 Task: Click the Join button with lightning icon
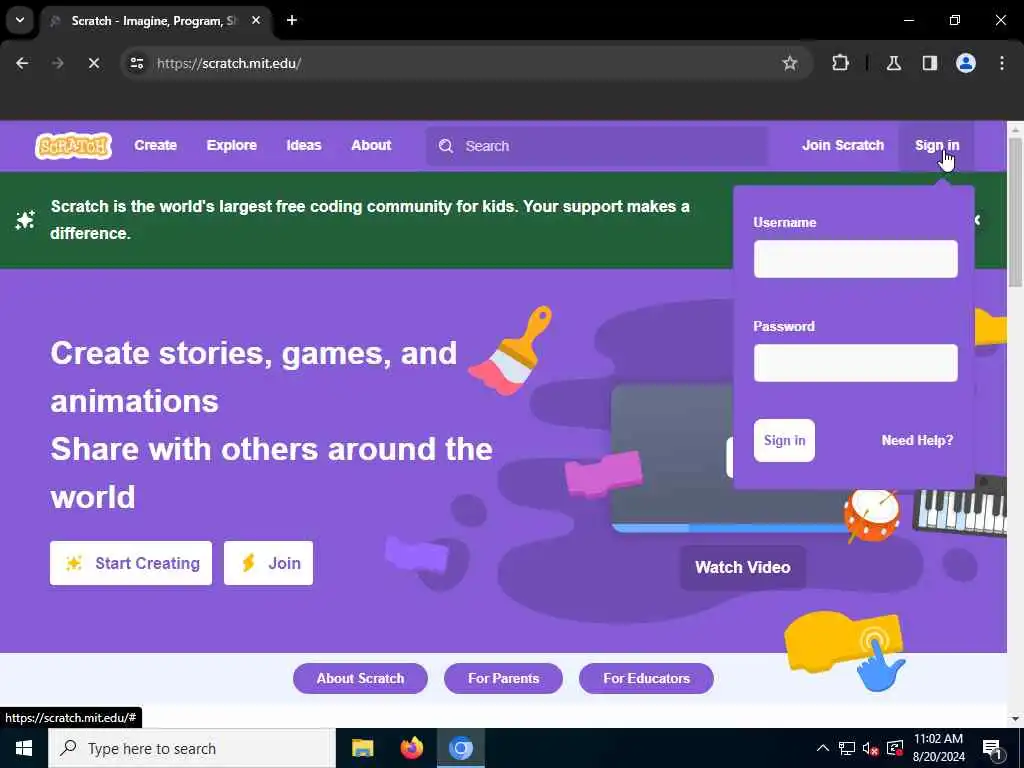pos(268,563)
